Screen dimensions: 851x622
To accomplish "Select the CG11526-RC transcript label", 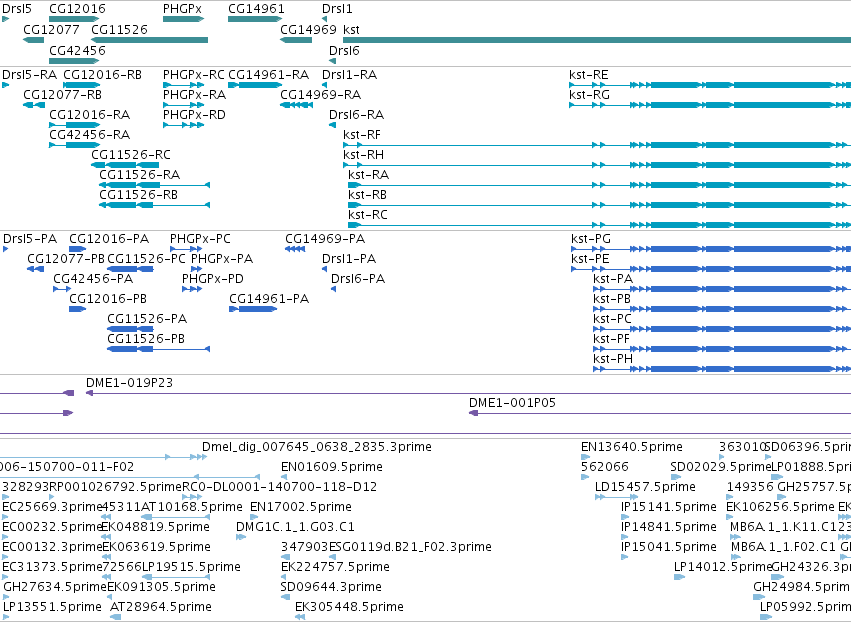I will point(131,155).
